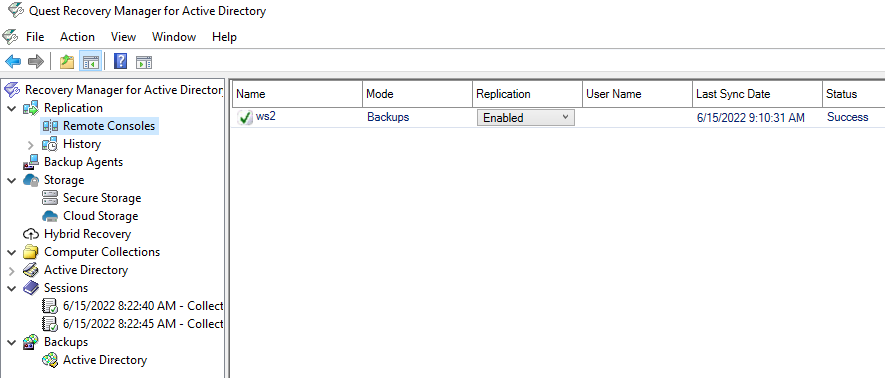Click the 6/15/2022 9:10:31 AM sync date

pos(750,118)
